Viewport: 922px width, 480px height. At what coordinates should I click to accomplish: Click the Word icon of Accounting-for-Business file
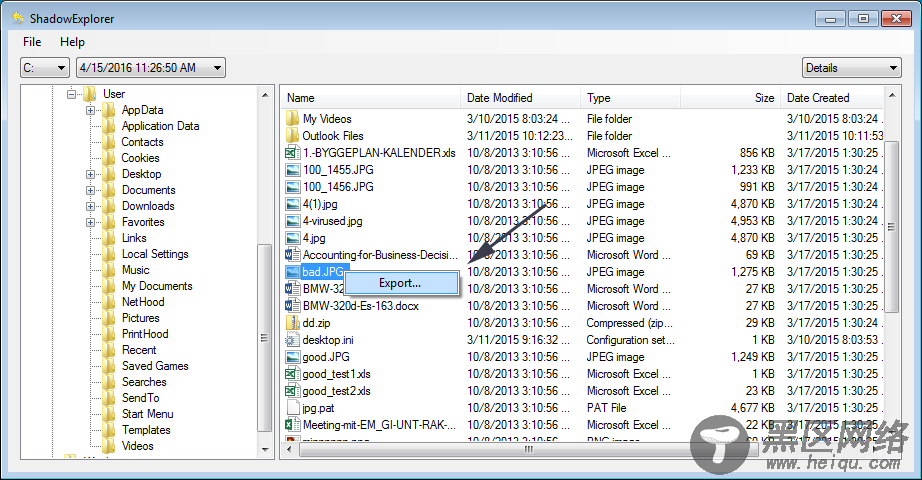tap(292, 255)
